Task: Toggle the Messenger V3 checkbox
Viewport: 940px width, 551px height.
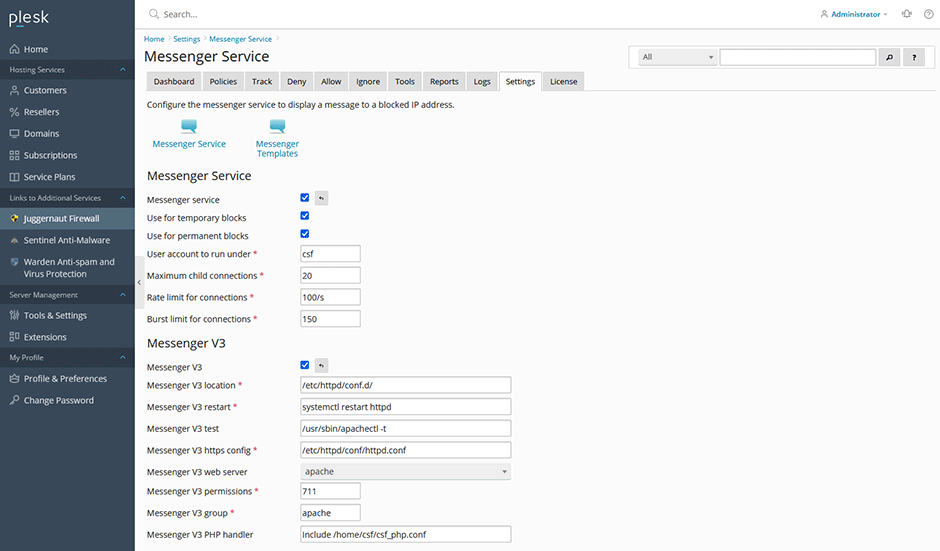Action: (305, 365)
